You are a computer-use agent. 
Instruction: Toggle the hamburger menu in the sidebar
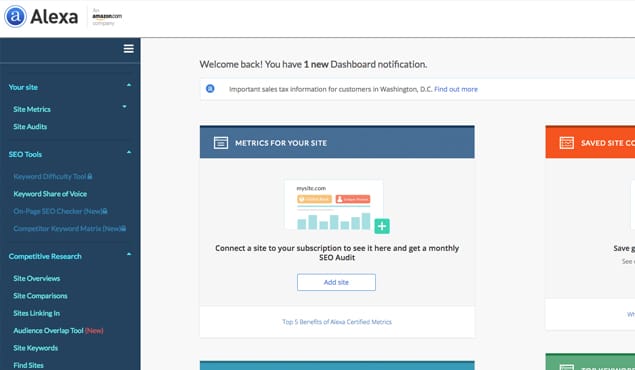(x=129, y=49)
